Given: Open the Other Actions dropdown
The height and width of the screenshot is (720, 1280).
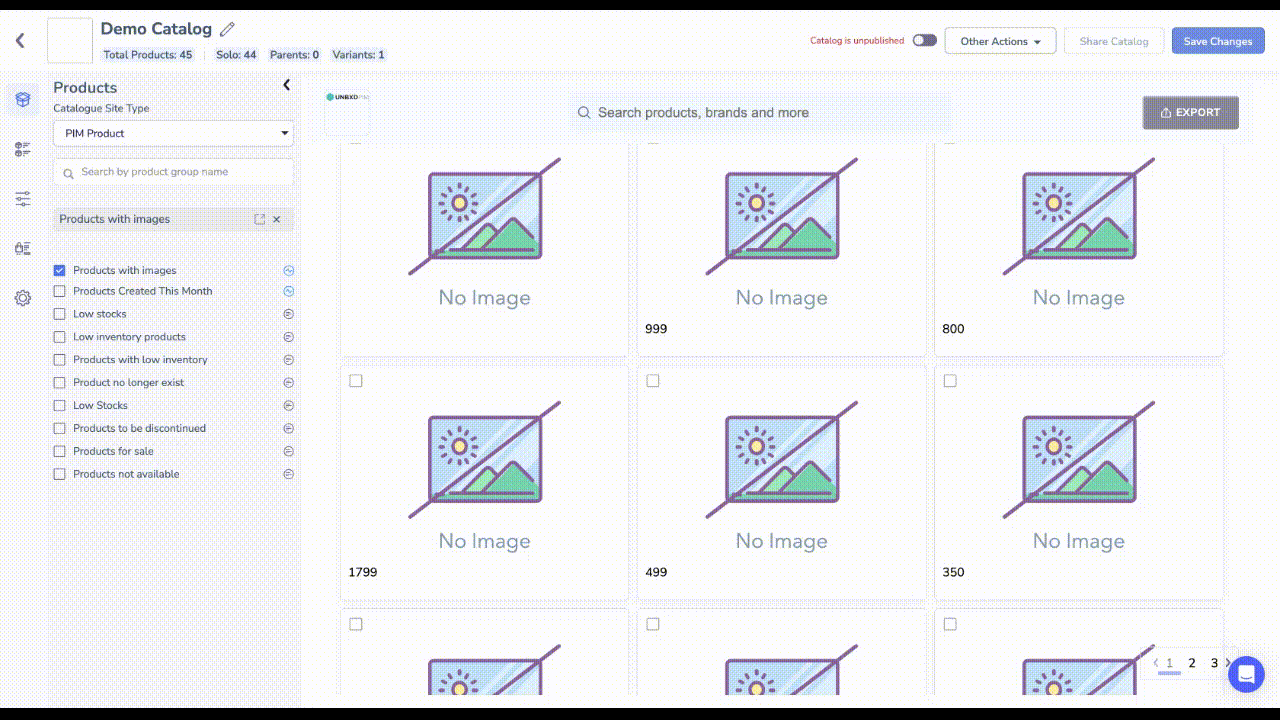Looking at the screenshot, I should pyautogui.click(x=1000, y=41).
